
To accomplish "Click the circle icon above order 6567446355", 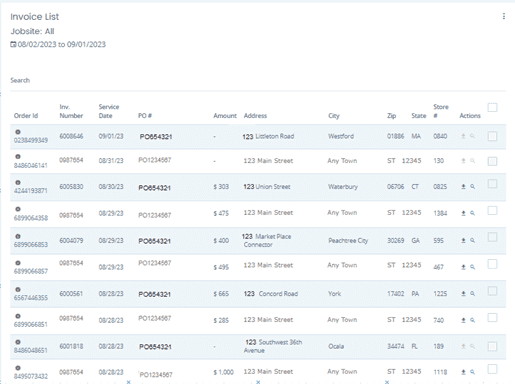I will tap(18, 290).
